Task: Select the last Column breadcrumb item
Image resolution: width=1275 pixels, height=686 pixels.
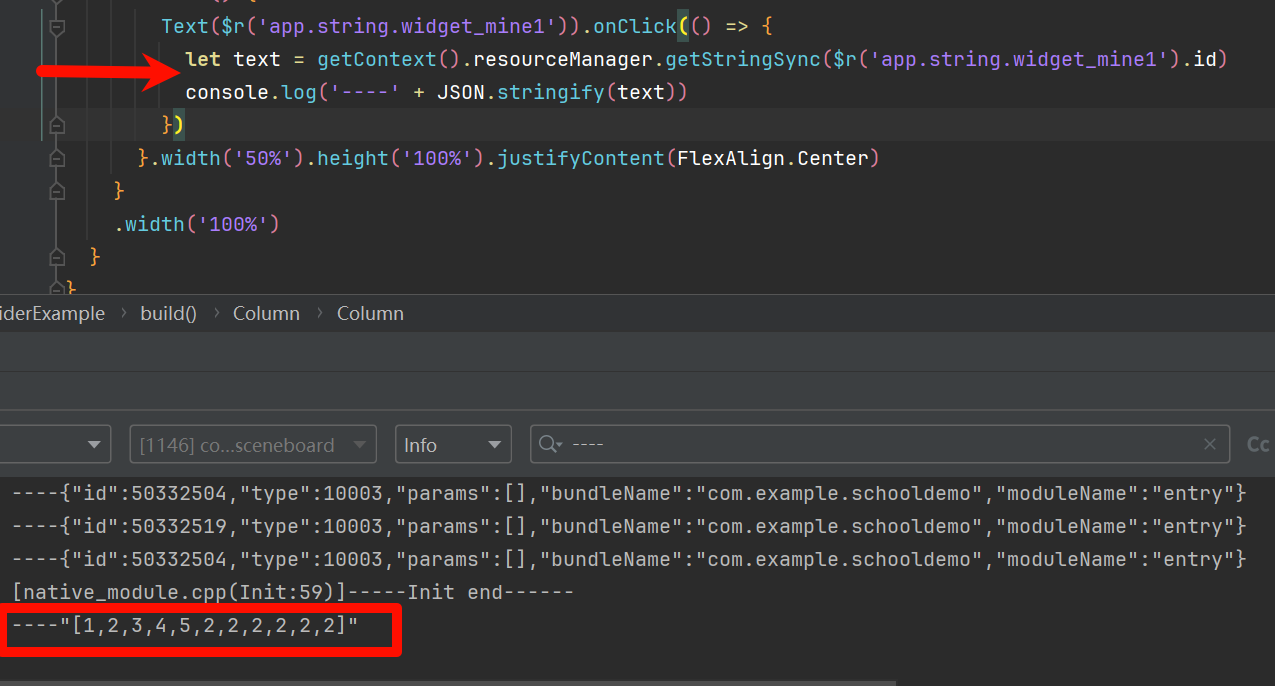Action: pyautogui.click(x=370, y=313)
